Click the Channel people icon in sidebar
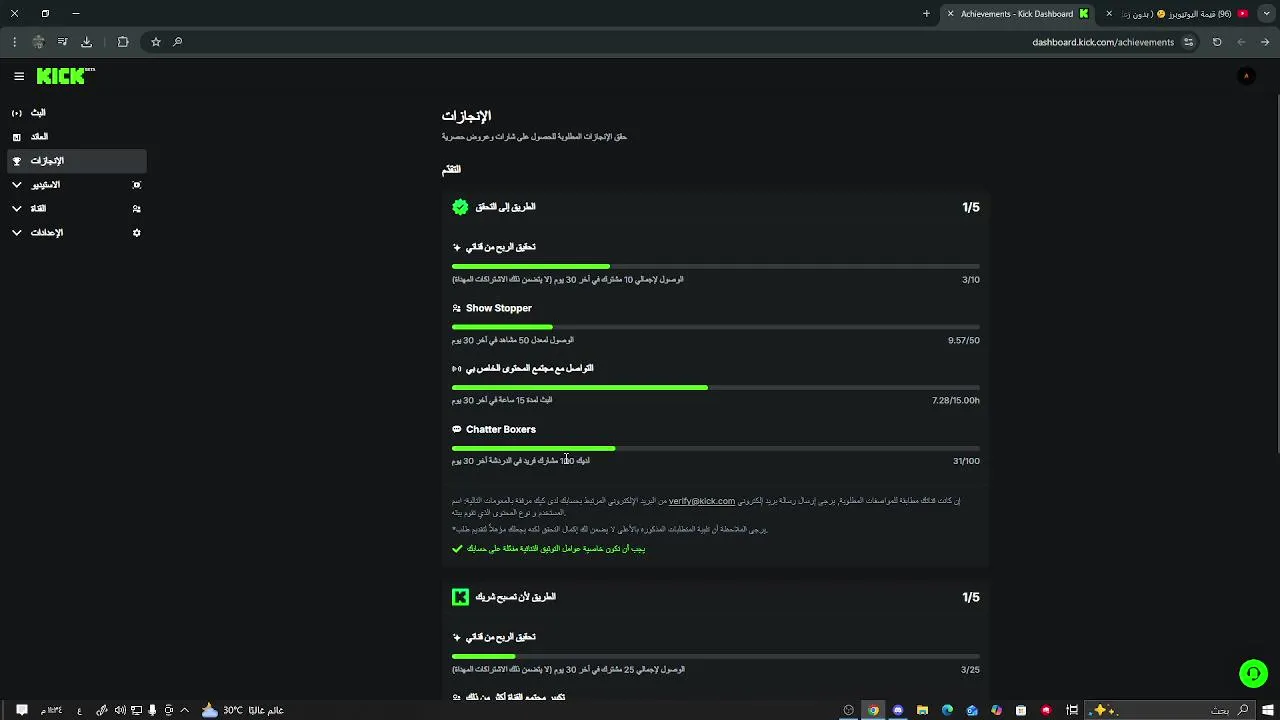The height and width of the screenshot is (720, 1280). [137, 209]
